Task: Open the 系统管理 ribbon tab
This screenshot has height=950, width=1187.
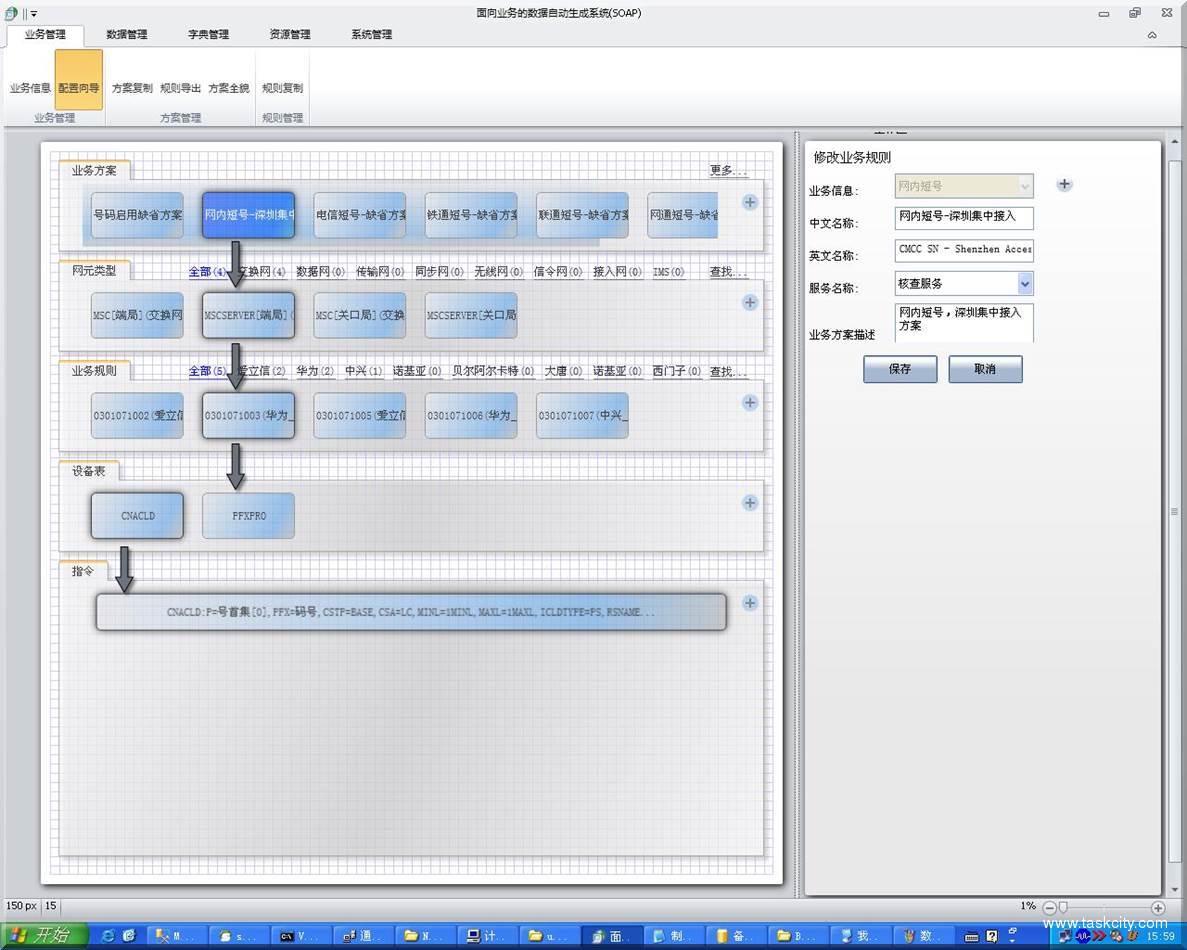Action: 371,35
